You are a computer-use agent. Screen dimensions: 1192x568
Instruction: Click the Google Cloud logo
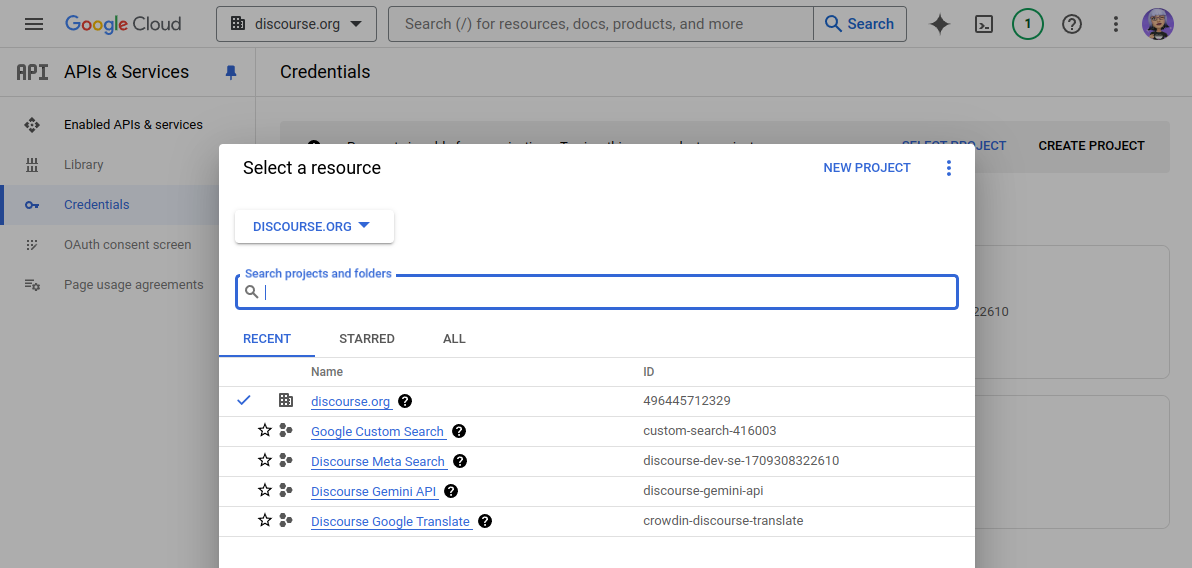[x=123, y=24]
